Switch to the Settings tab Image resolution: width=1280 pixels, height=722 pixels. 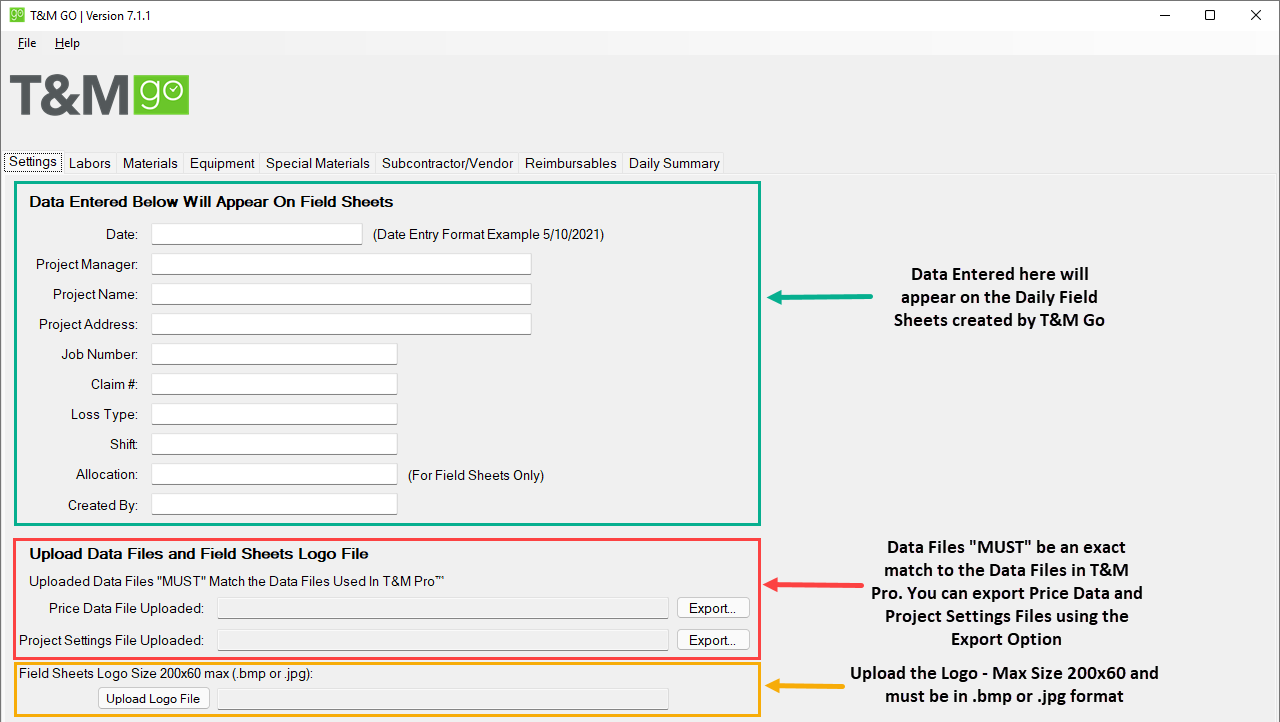coord(33,162)
